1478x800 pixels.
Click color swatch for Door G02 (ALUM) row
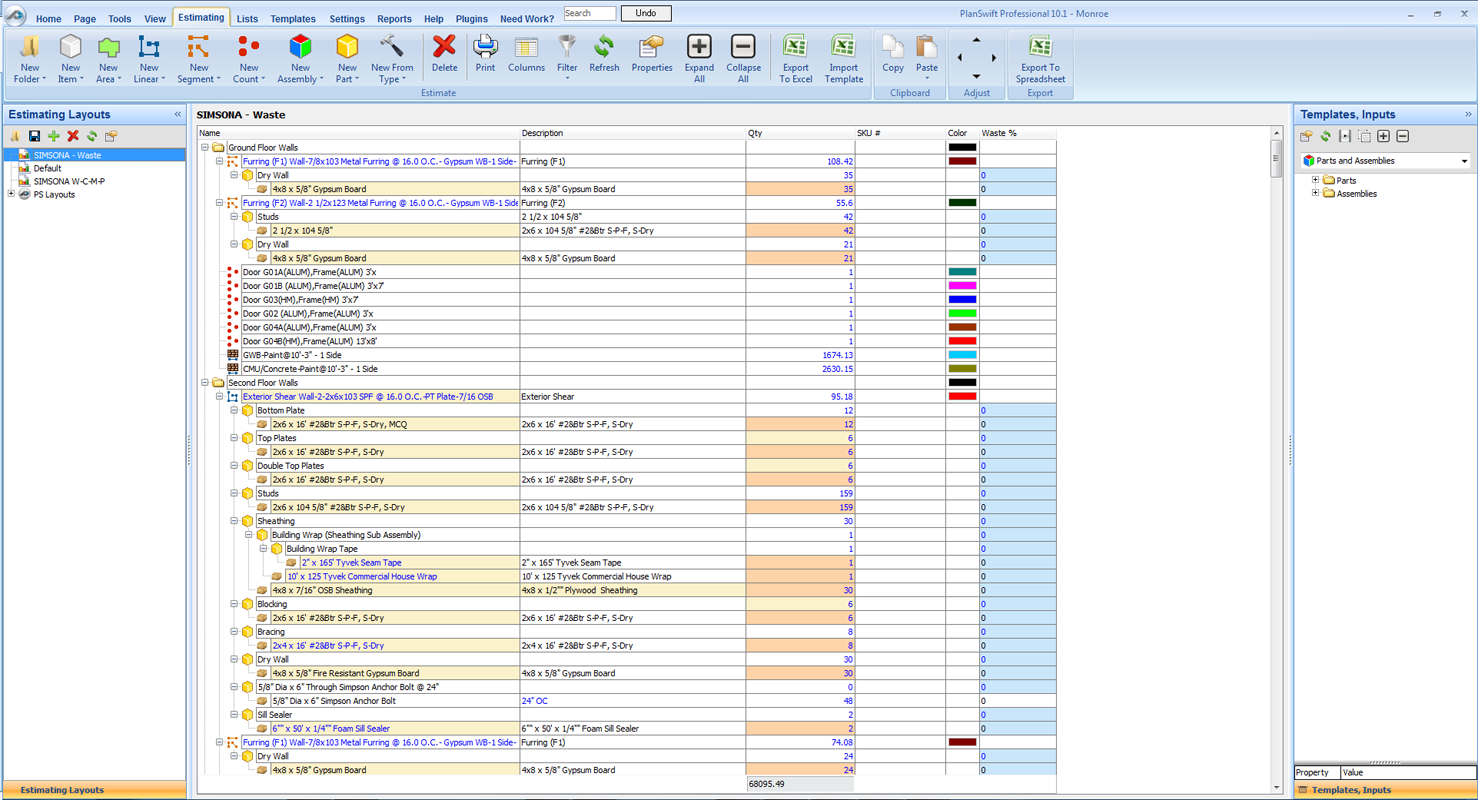(962, 314)
